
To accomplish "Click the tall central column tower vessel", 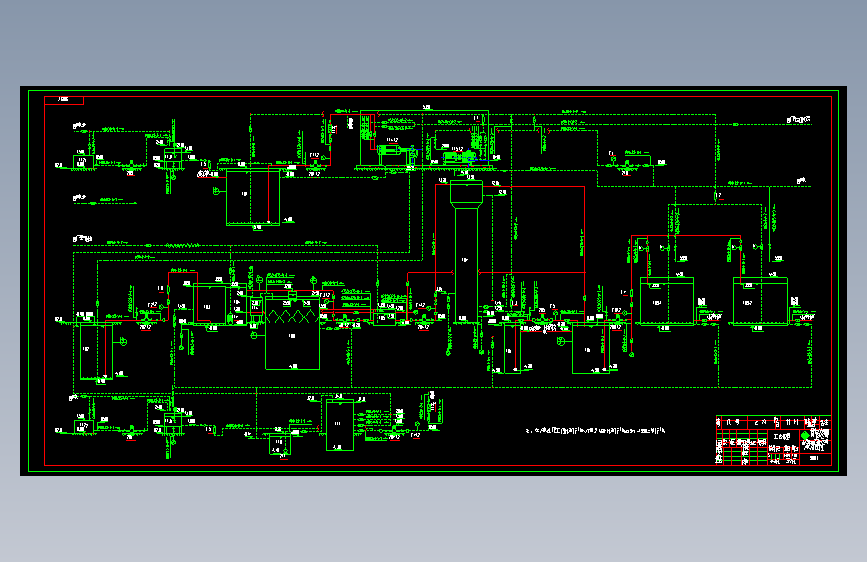I will tap(466, 252).
